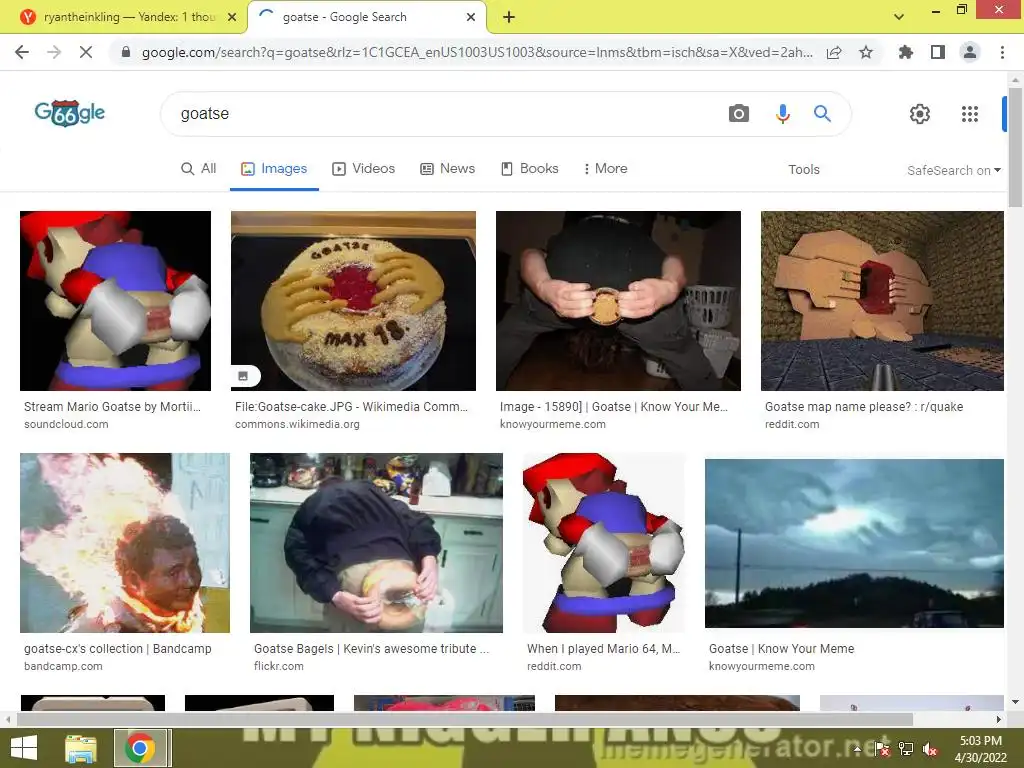Click the bandcamp.com source text
Image resolution: width=1024 pixels, height=768 pixels.
click(x=63, y=666)
